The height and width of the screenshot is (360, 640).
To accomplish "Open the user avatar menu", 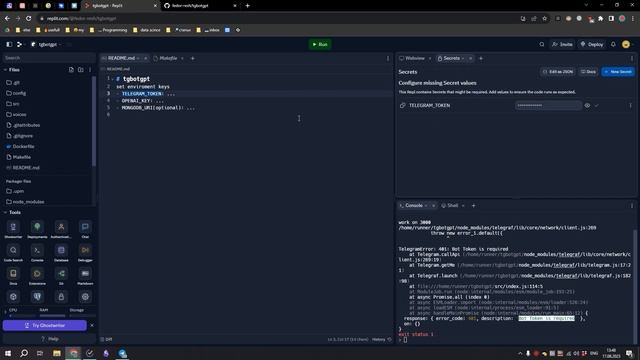I will [x=626, y=44].
